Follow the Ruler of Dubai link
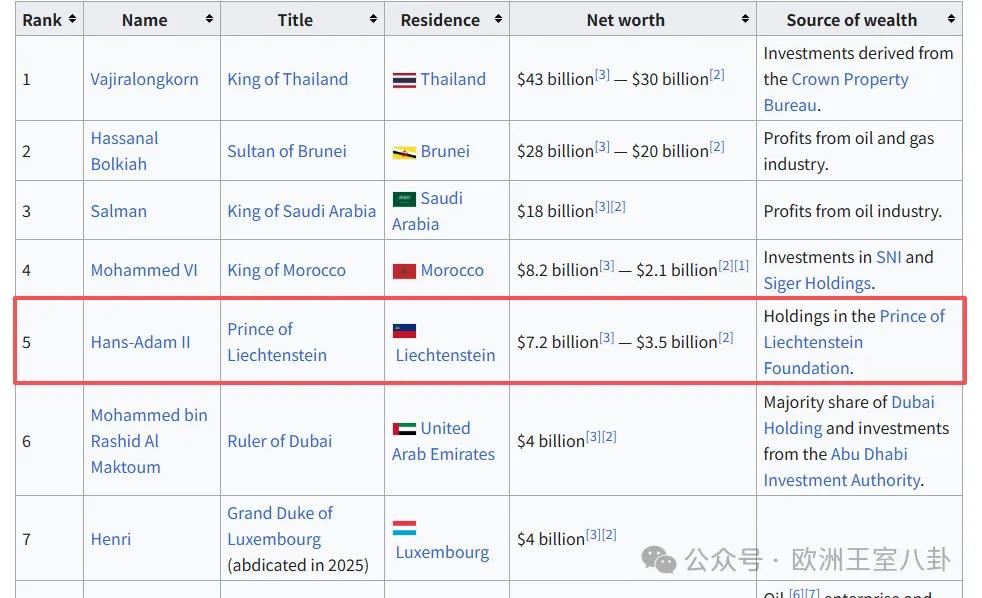This screenshot has height=598, width=982. pos(279,441)
